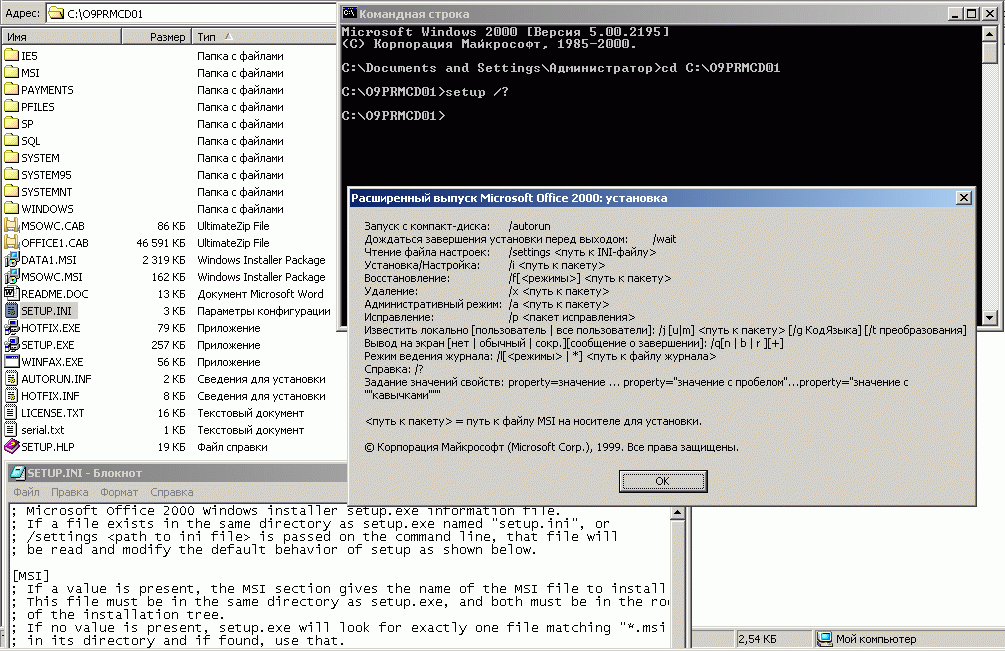The width and height of the screenshot is (1005, 651).
Task: Click command prompt scrollbar down arrow
Action: [x=990, y=317]
